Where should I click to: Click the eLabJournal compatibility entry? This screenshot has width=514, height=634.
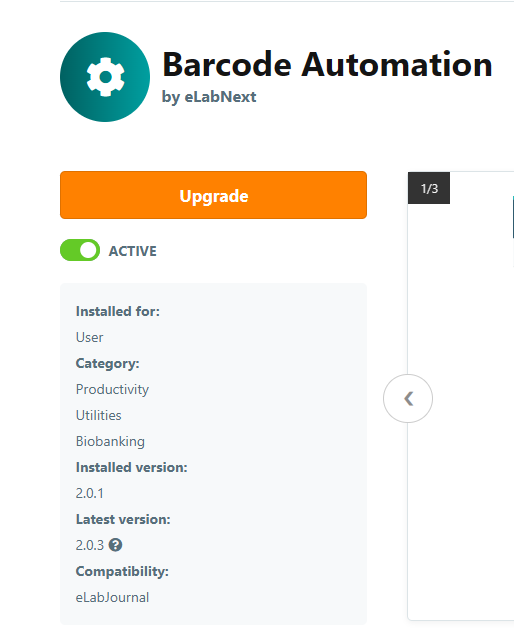112,597
